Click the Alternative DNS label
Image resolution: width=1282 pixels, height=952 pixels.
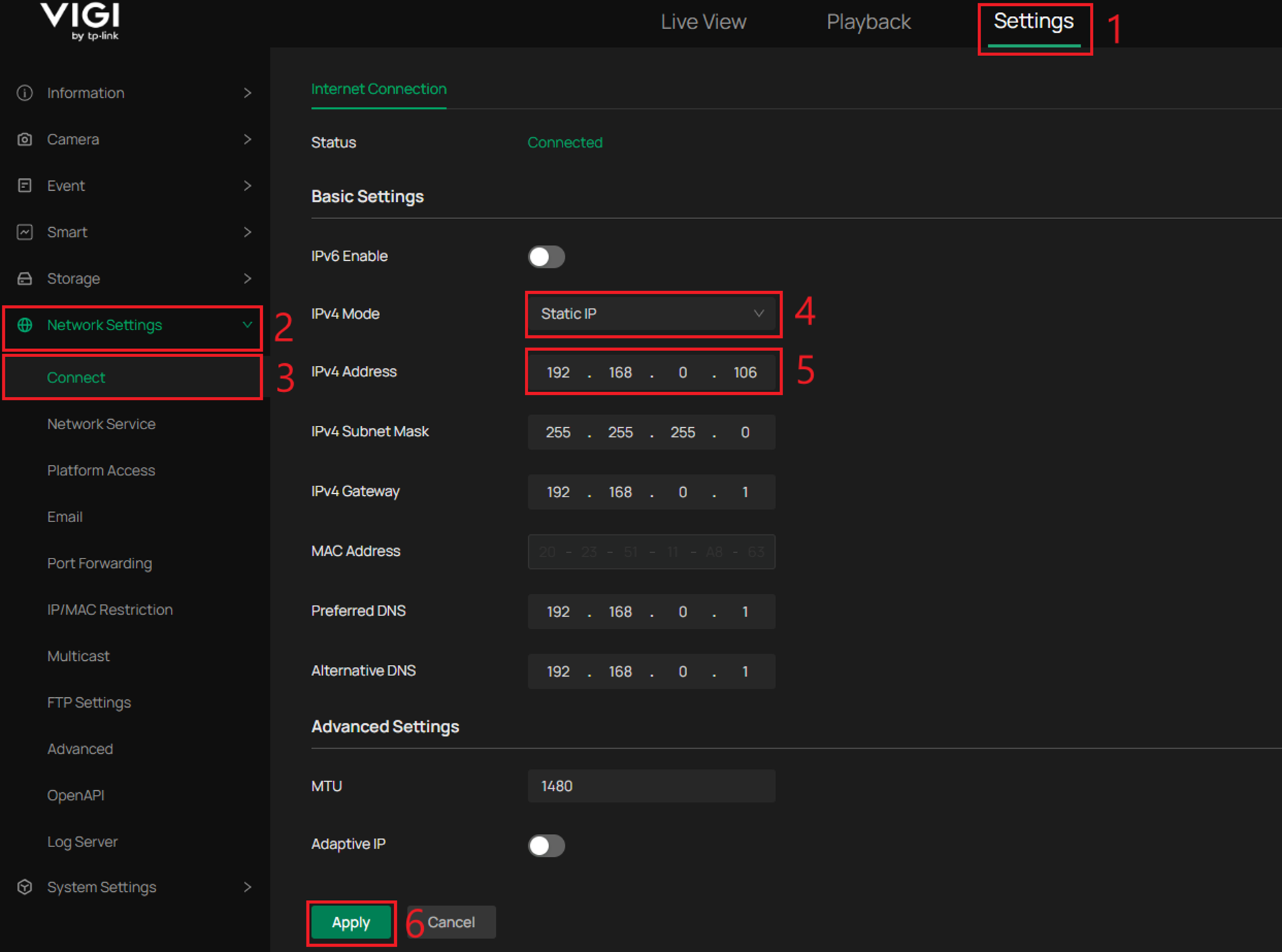point(364,671)
